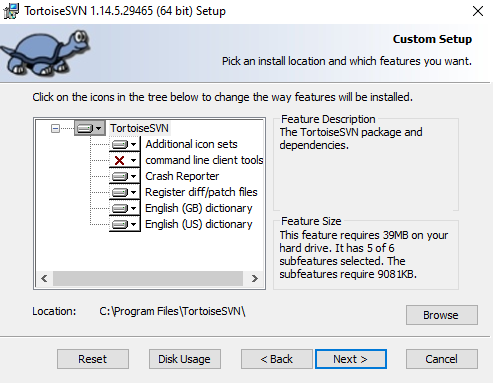Click the feature tree scrollbar left arrow
The width and height of the screenshot is (493, 383).
(44, 278)
